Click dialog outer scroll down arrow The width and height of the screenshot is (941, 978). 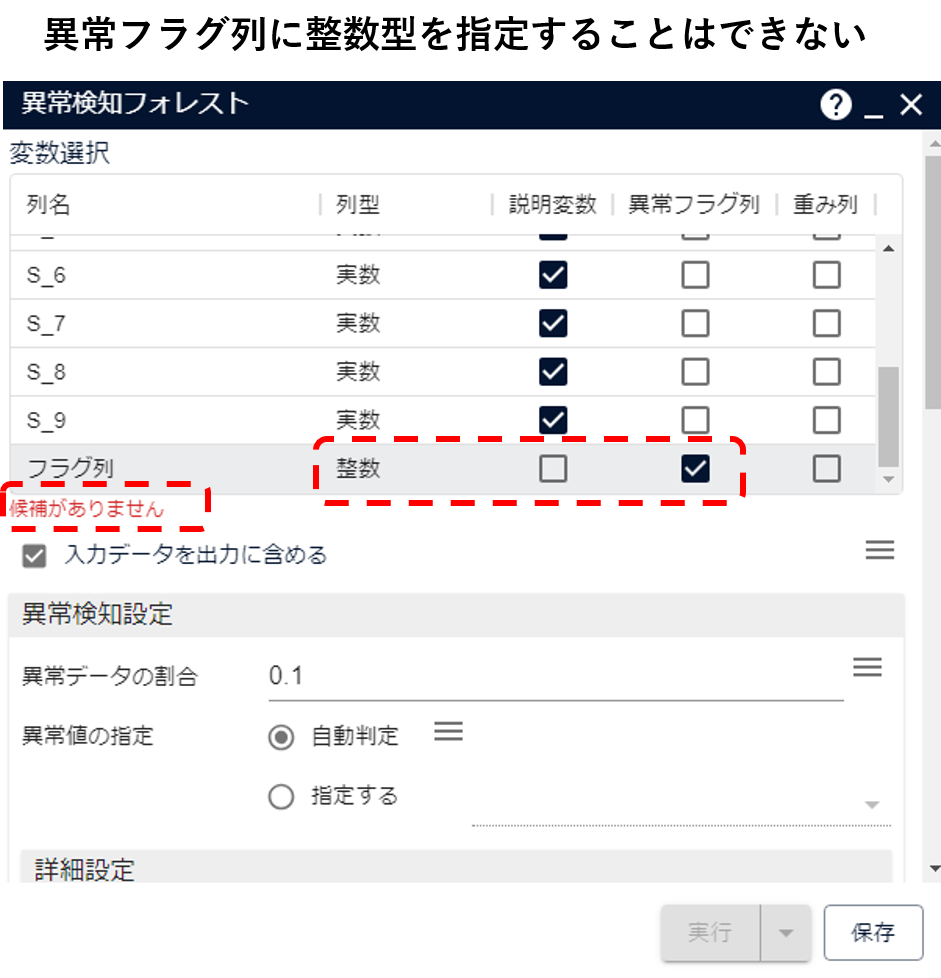(934, 868)
